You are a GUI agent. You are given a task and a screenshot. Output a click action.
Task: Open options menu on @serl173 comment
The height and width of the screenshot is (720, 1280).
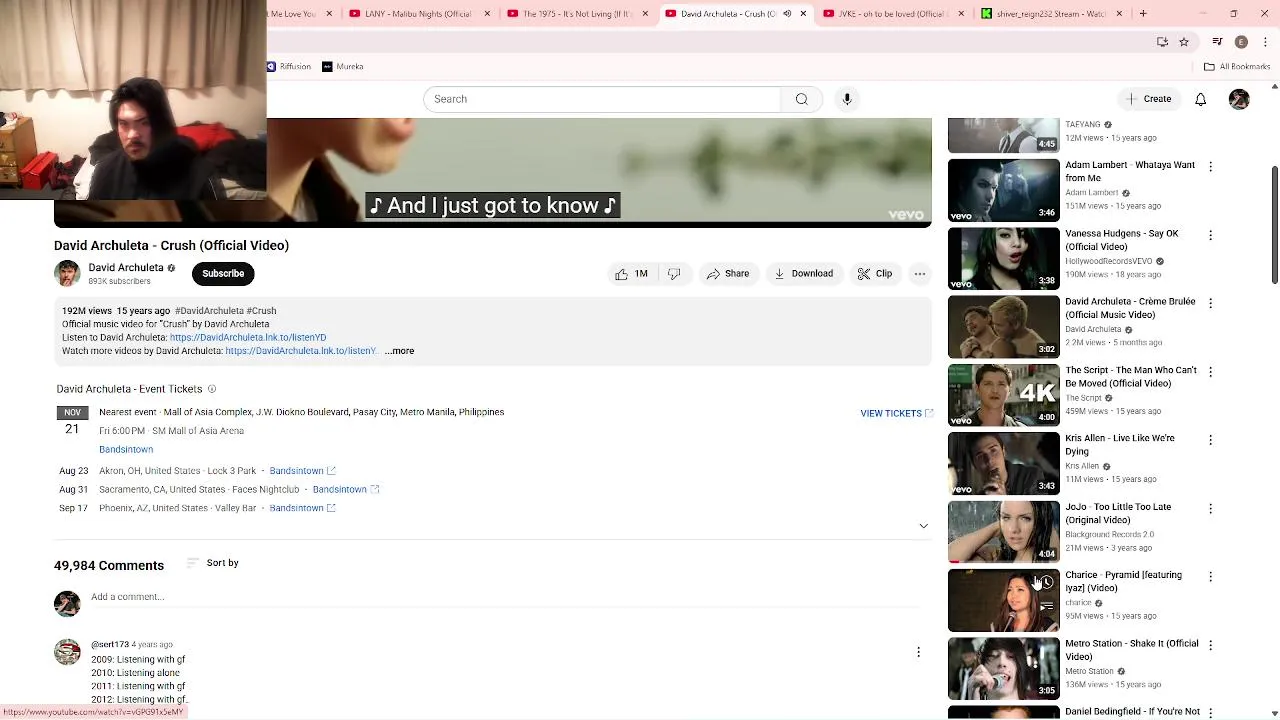[918, 652]
